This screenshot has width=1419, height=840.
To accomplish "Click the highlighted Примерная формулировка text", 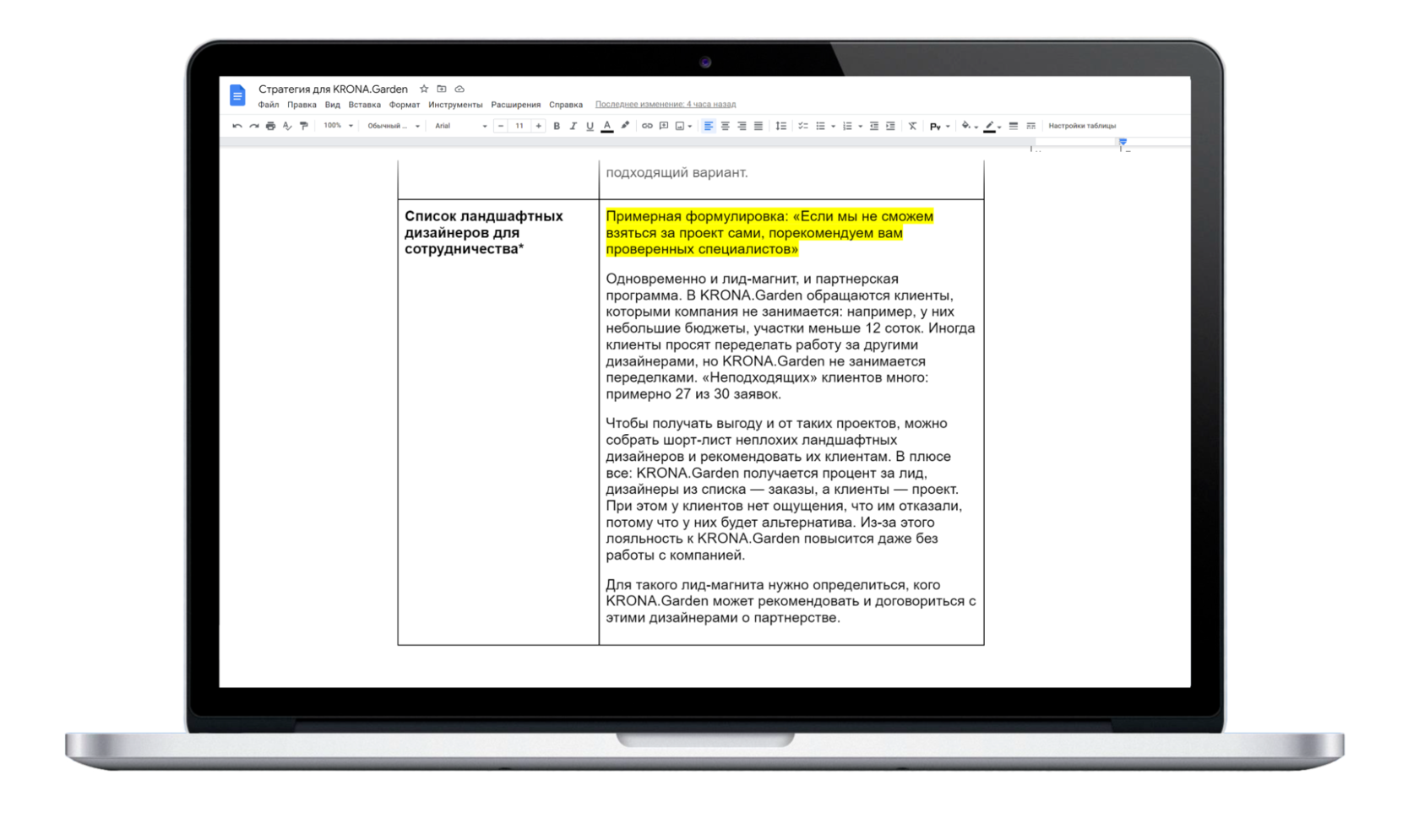I will click(769, 233).
